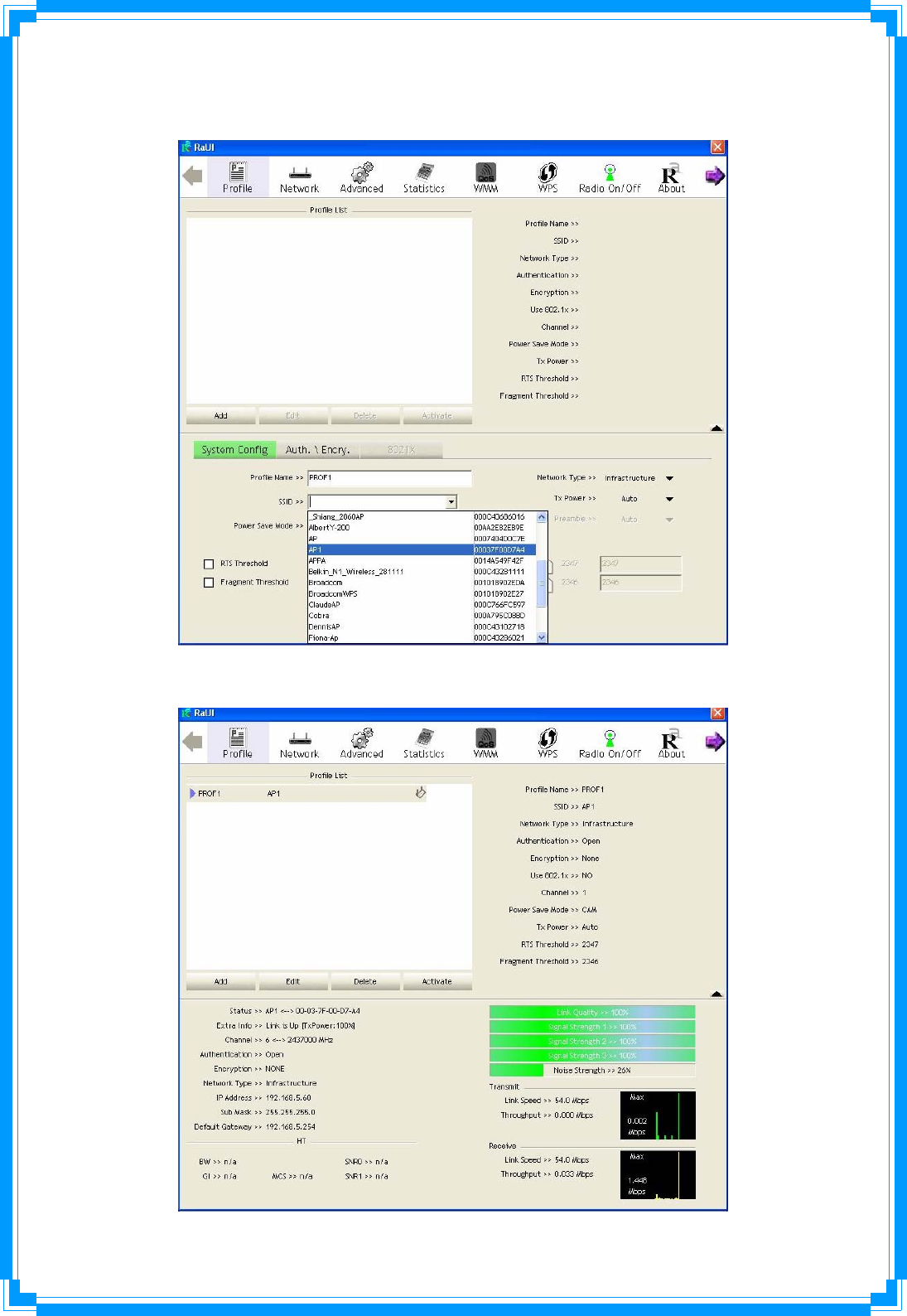Choose DennisAP in the SSID list
This screenshot has width=907, height=1316.
click(422, 627)
